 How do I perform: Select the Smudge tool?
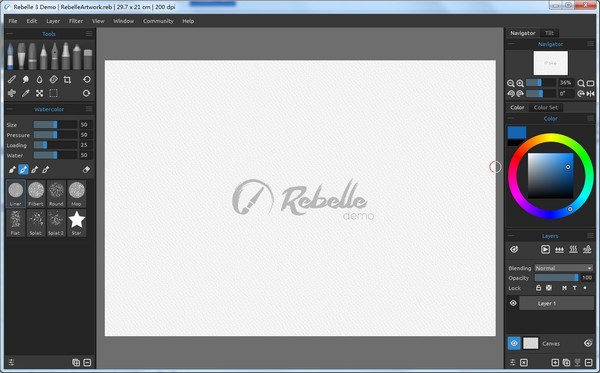26,80
